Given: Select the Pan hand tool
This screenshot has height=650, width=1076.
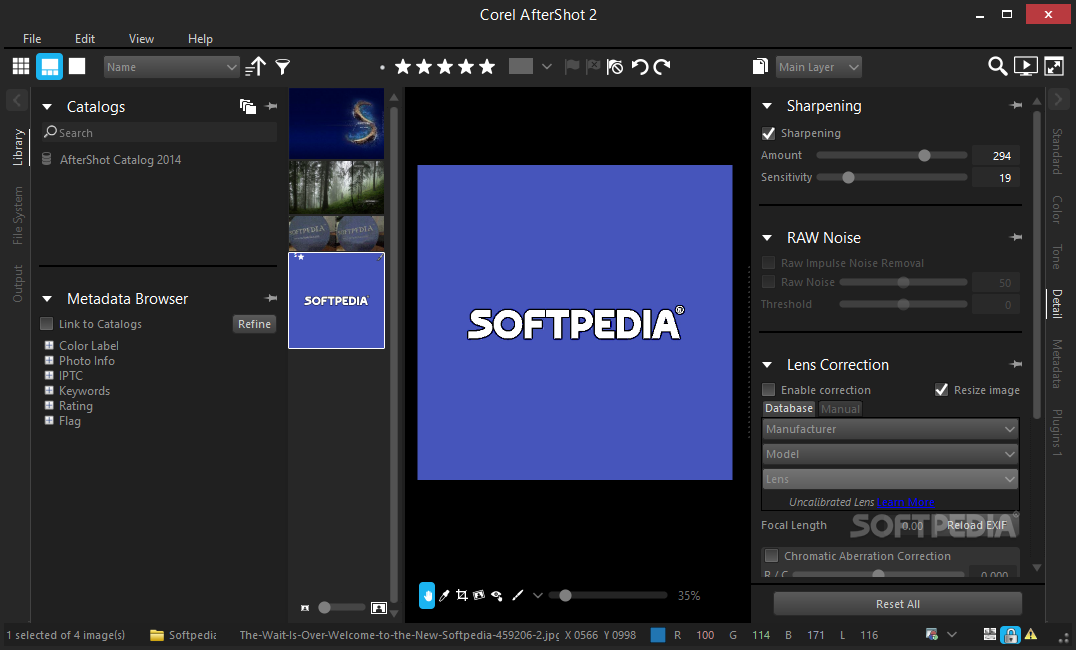Looking at the screenshot, I should coord(427,595).
